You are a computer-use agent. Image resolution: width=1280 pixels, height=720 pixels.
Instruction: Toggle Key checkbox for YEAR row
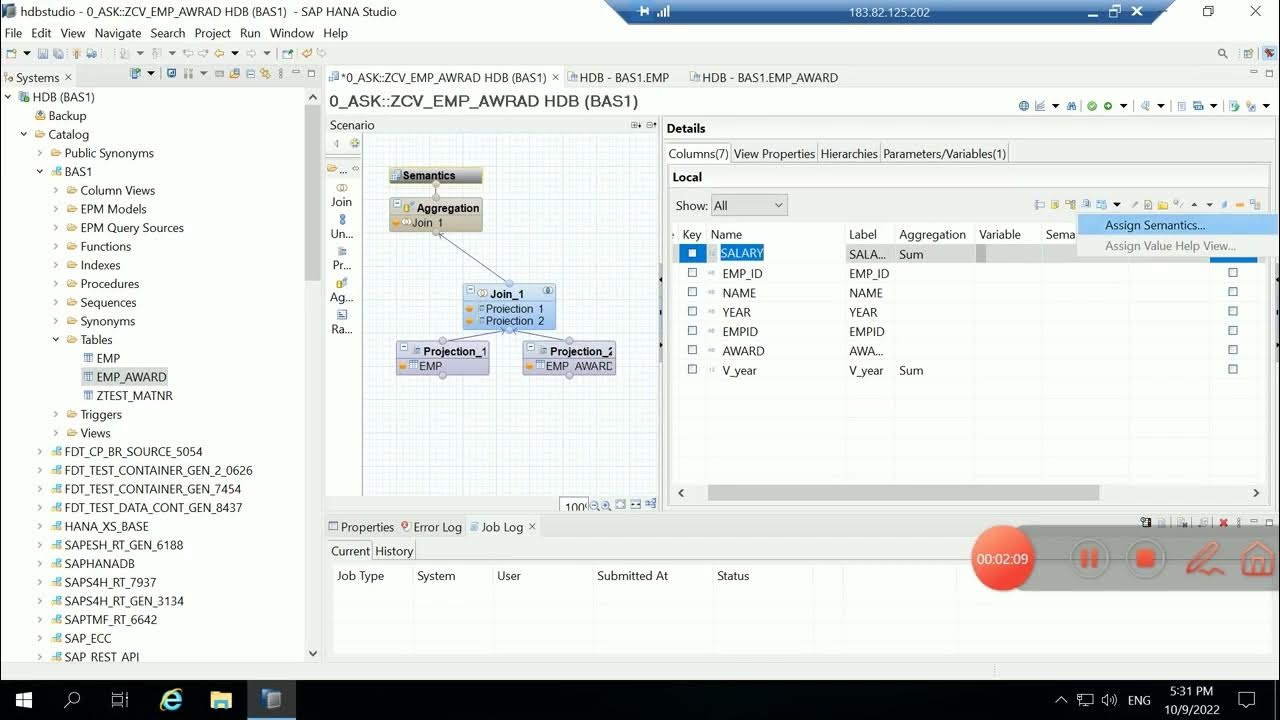click(x=692, y=312)
